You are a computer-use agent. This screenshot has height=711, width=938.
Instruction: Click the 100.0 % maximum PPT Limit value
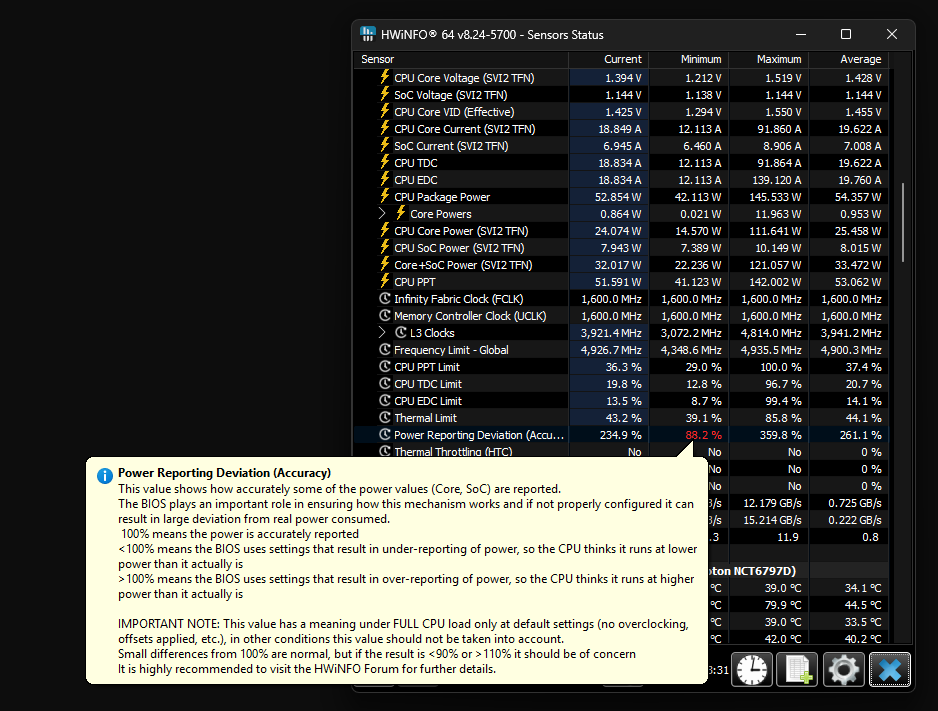coord(780,367)
